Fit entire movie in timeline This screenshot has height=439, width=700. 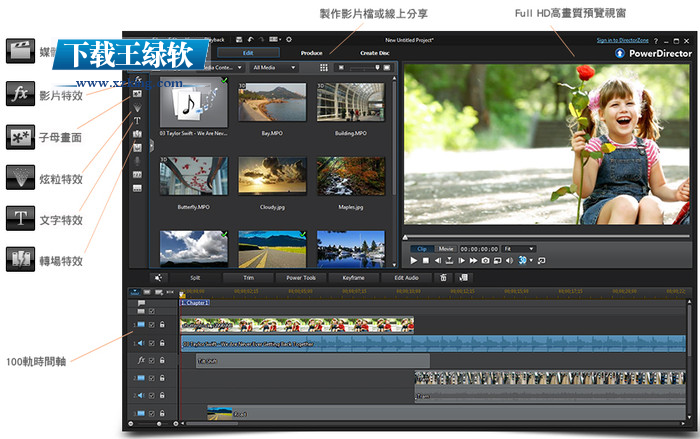[x=170, y=292]
